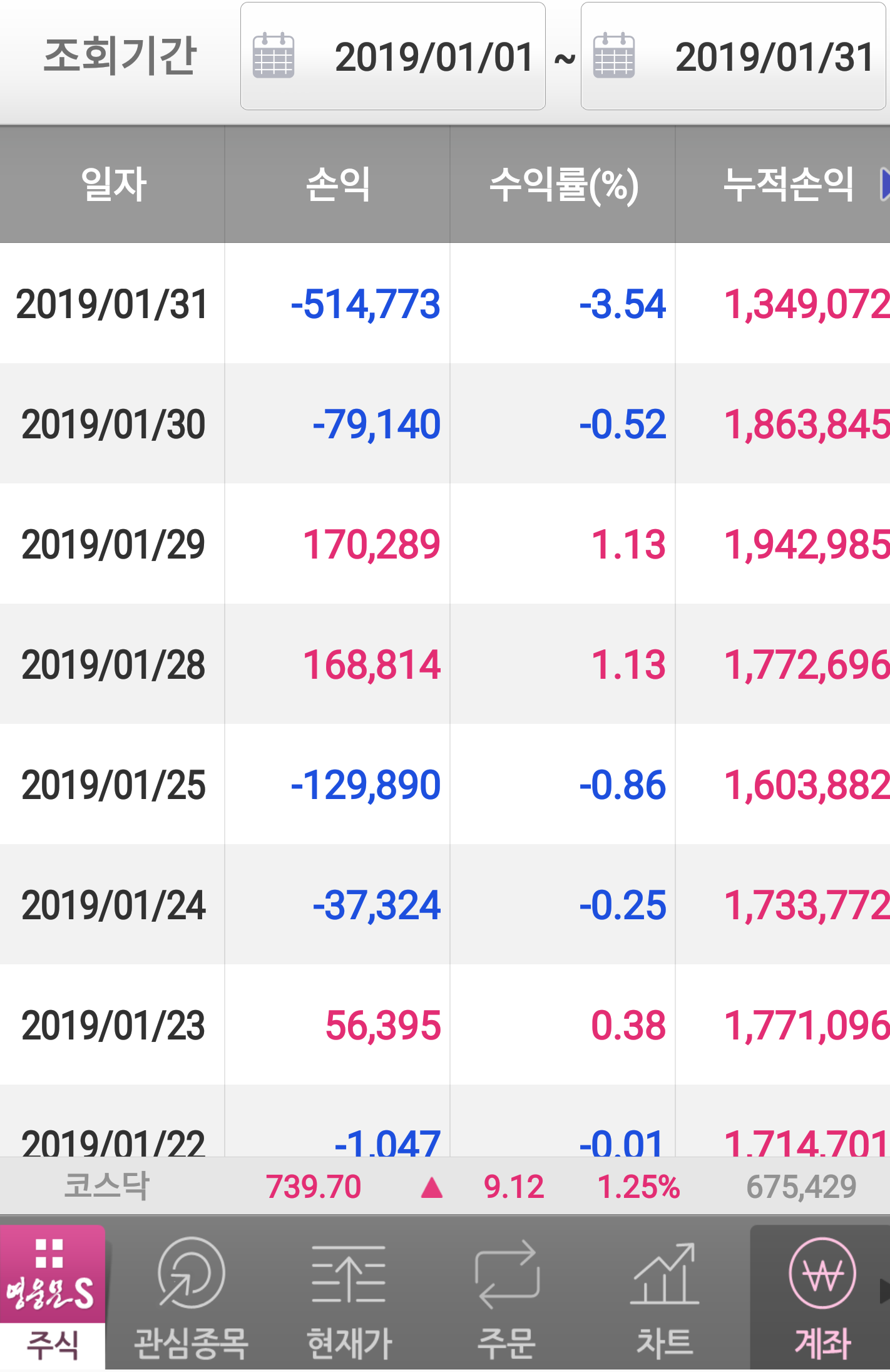Open the end date calendar icon

613,56
